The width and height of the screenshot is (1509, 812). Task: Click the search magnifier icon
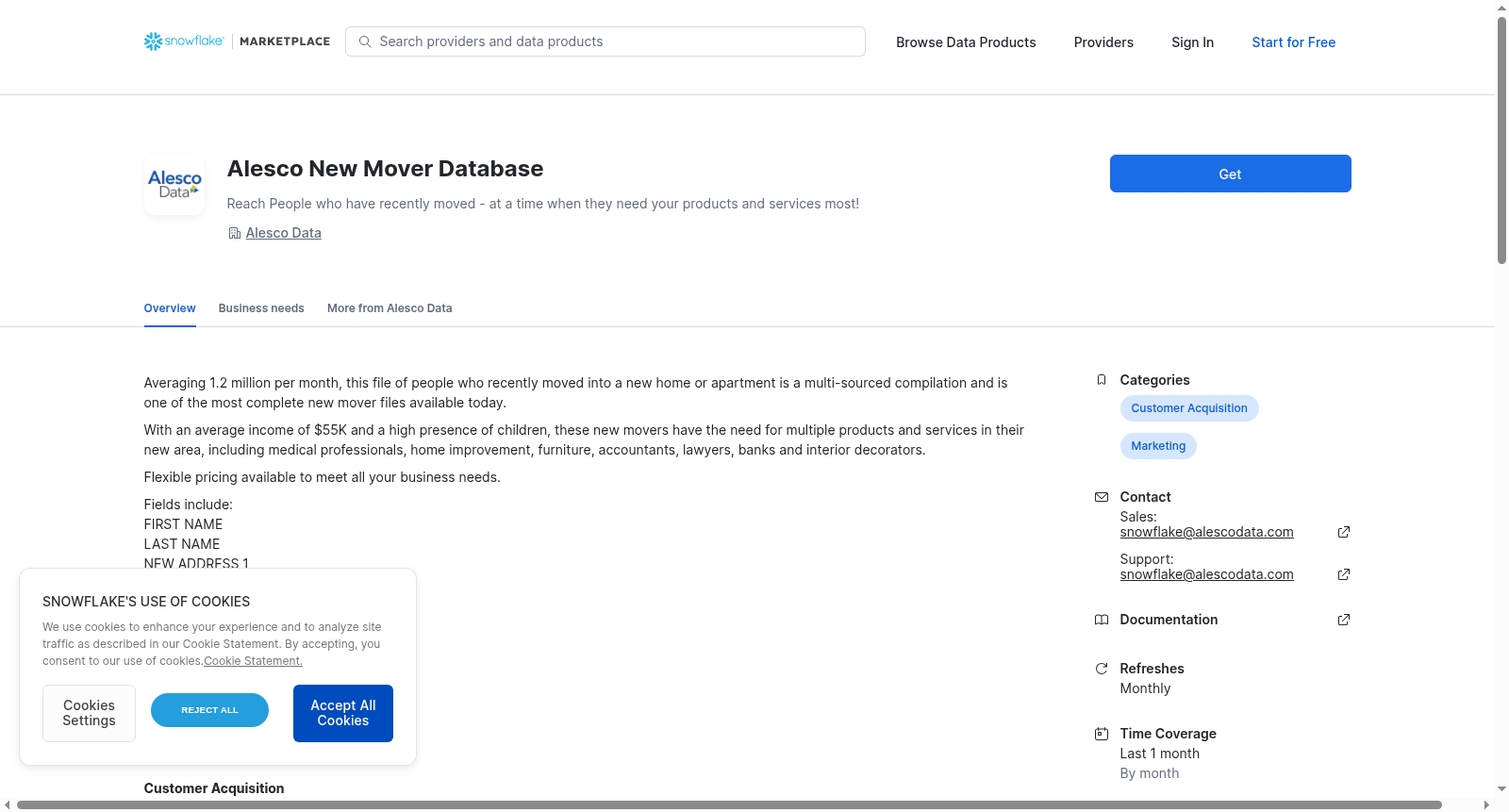(365, 41)
